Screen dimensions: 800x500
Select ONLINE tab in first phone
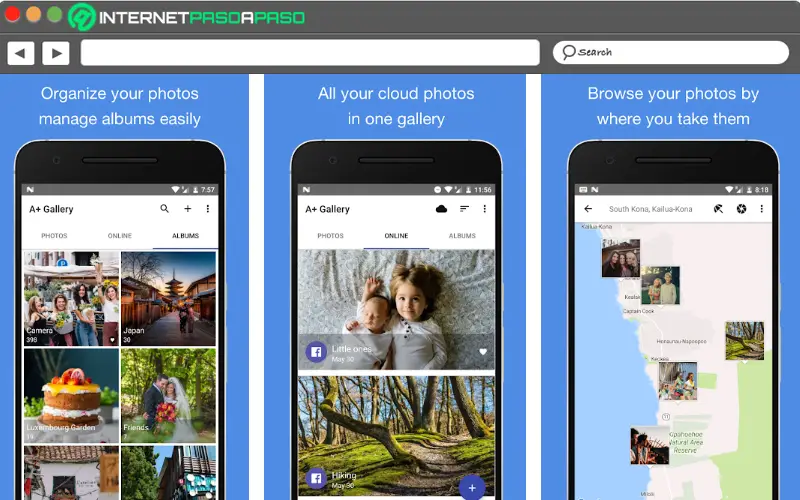[120, 236]
